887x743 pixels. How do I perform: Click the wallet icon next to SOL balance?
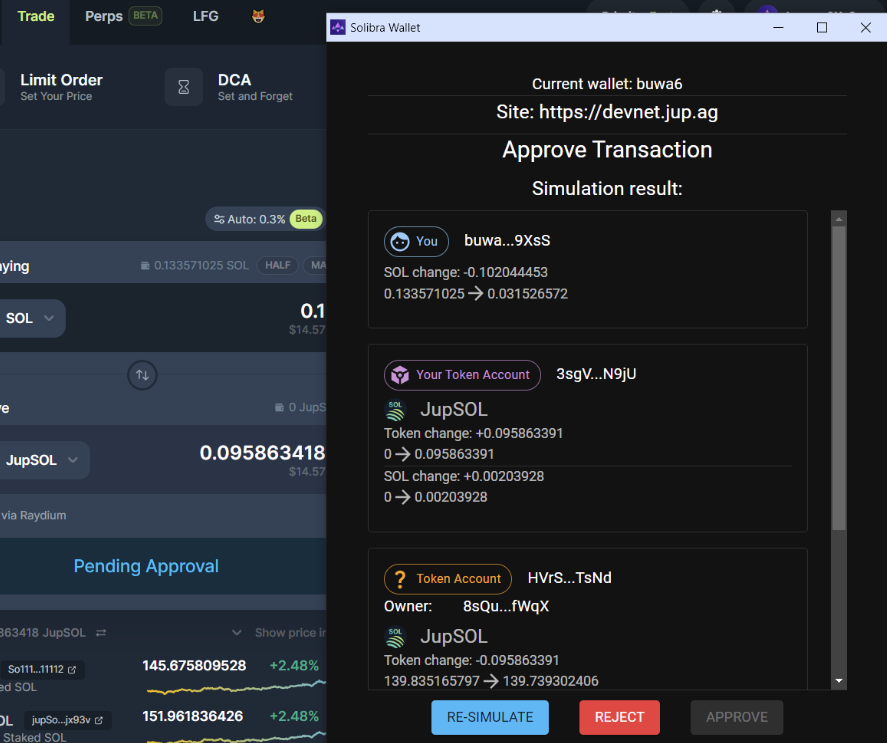pyautogui.click(x=145, y=265)
